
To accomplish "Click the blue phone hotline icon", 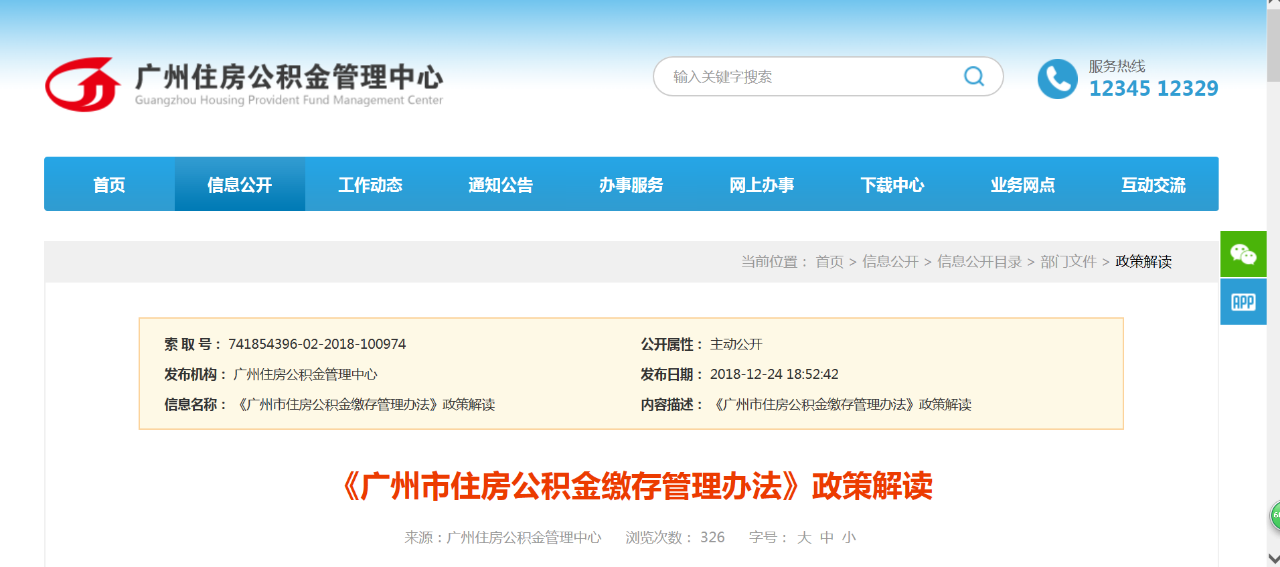I will click(1057, 79).
